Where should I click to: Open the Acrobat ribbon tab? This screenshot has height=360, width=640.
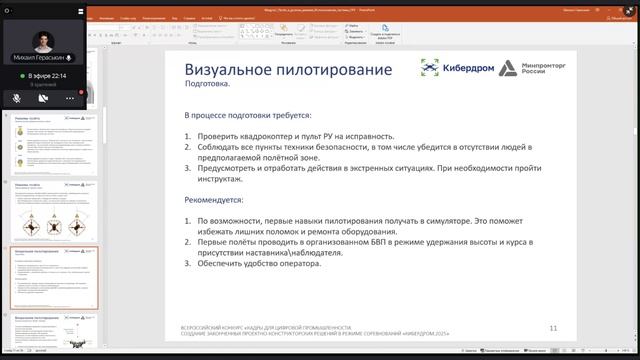(207, 18)
